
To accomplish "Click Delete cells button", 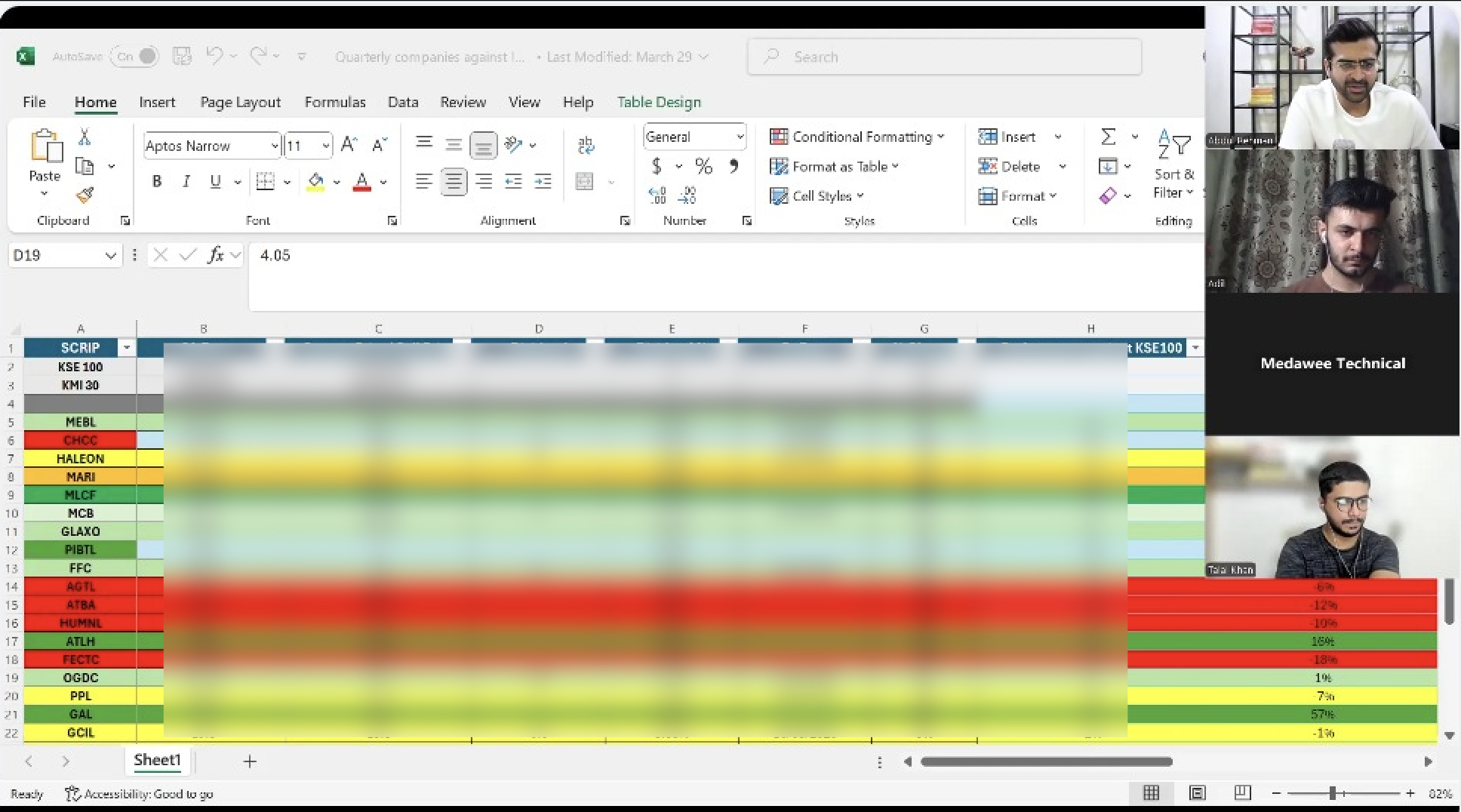I will (x=1009, y=166).
